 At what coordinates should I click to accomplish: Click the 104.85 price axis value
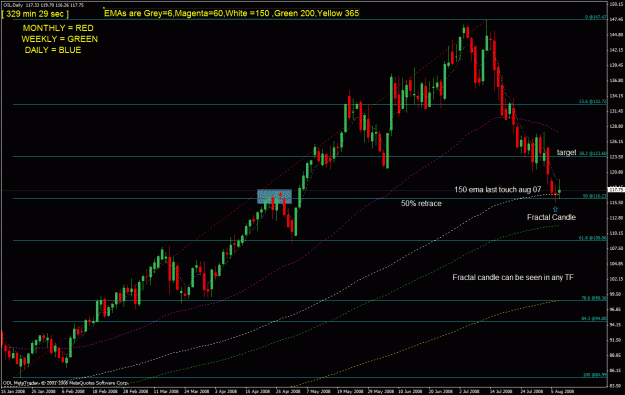pos(616,264)
